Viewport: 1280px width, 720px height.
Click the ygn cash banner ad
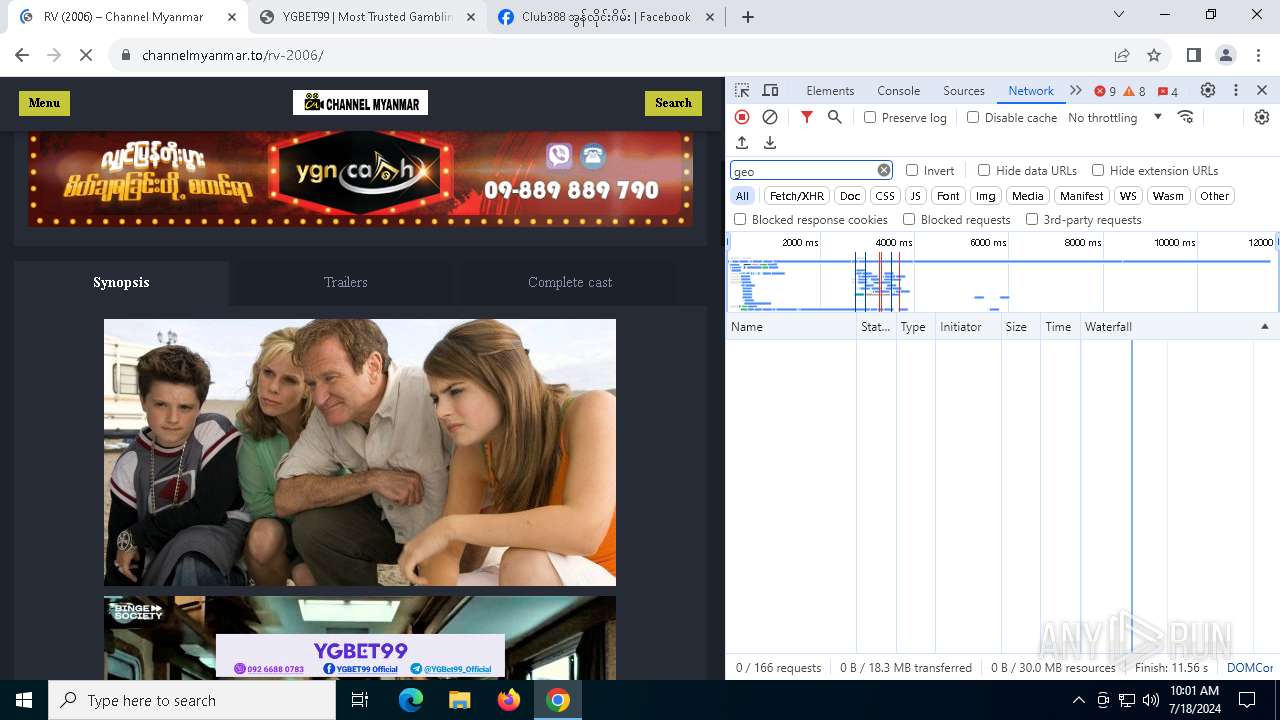click(x=360, y=179)
